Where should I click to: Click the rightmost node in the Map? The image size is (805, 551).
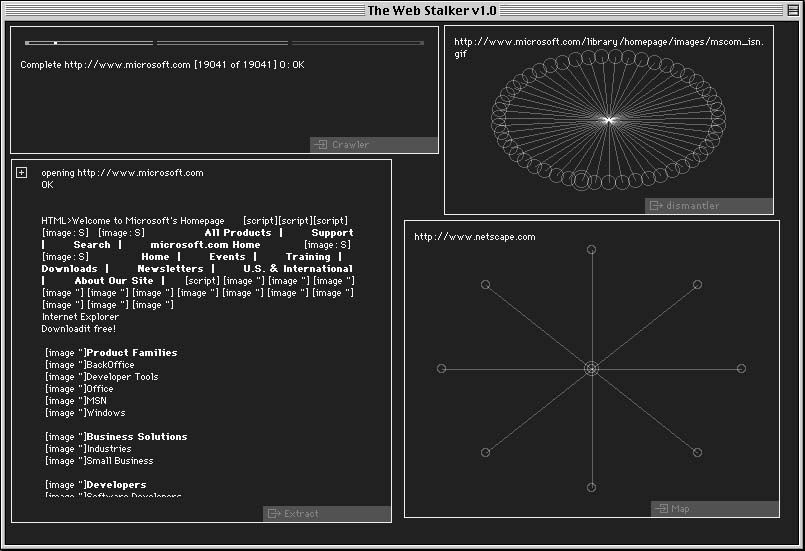pyautogui.click(x=741, y=369)
